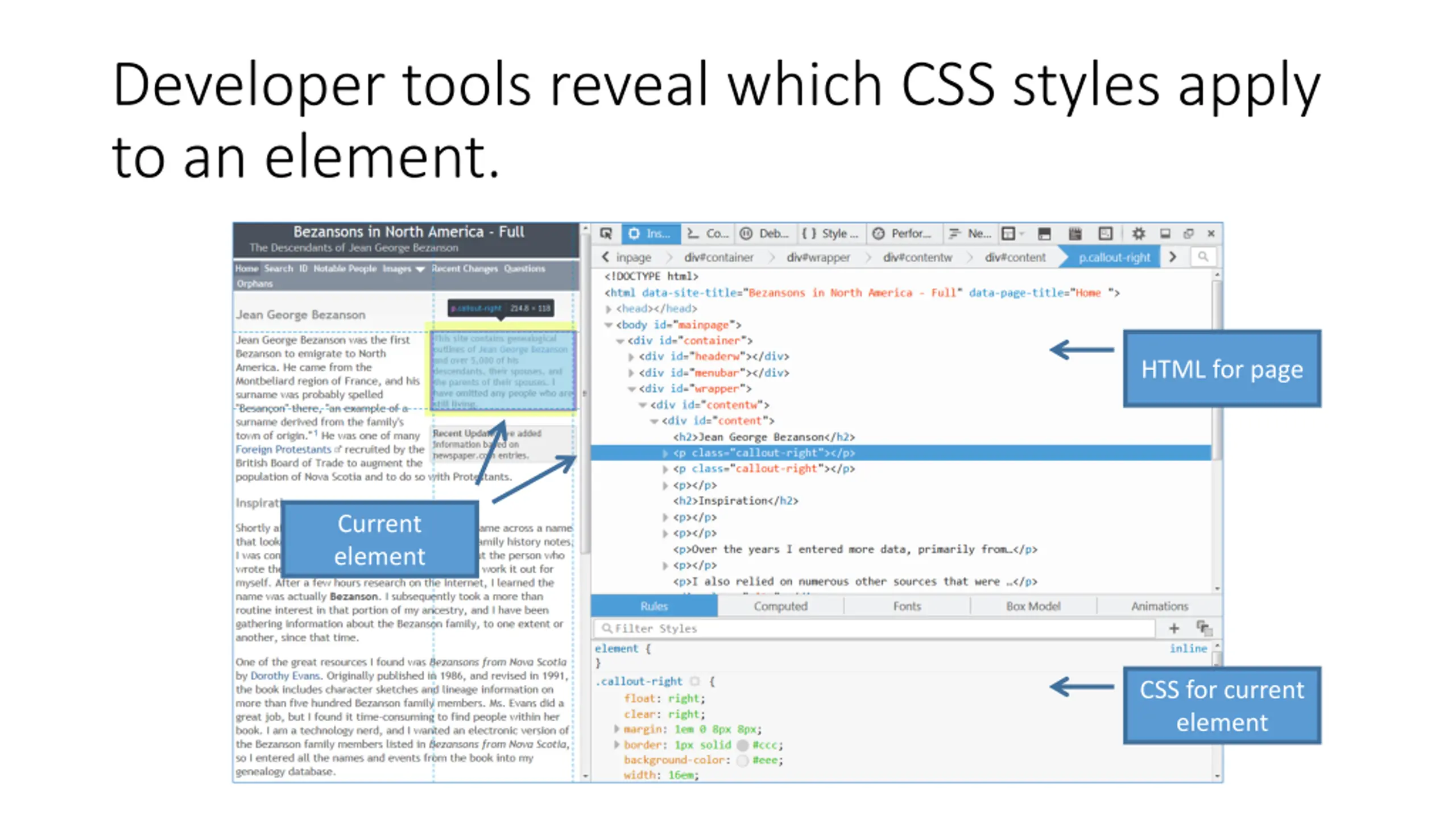Open the Debugger panel
The height and width of the screenshot is (819, 1456).
(764, 233)
